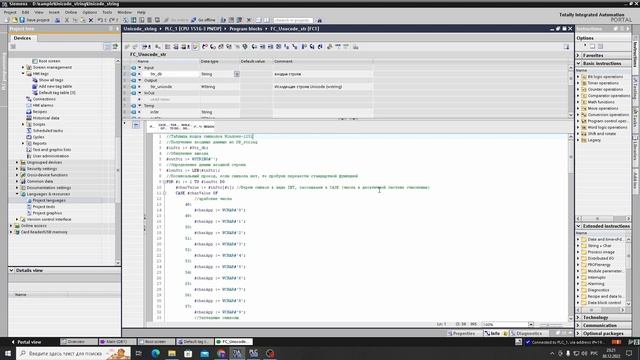Select the Main (OB1) editor tab in bottom bar
Screen dimensions: 640x360
(118, 342)
